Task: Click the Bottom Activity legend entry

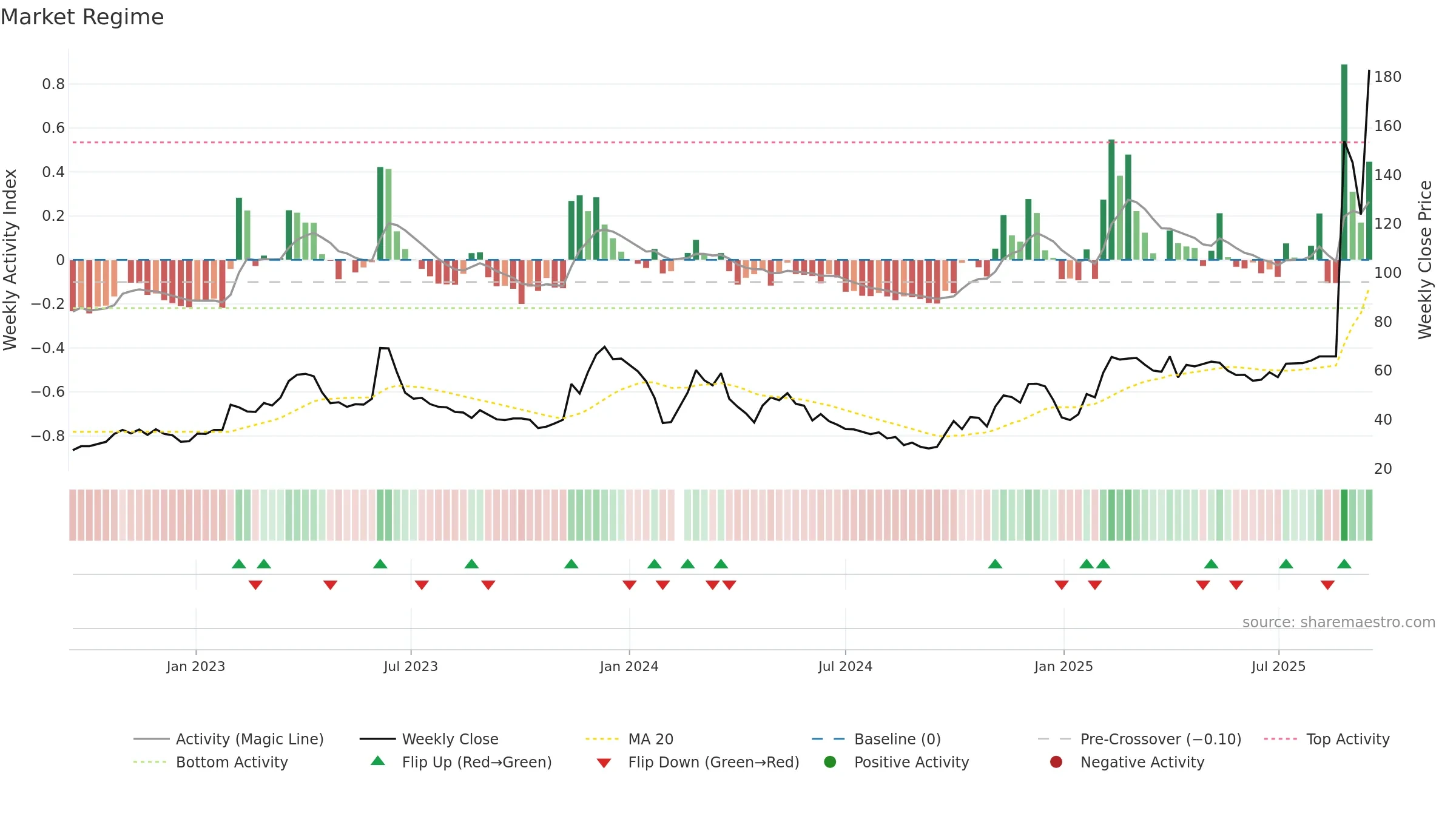Action: [211, 762]
